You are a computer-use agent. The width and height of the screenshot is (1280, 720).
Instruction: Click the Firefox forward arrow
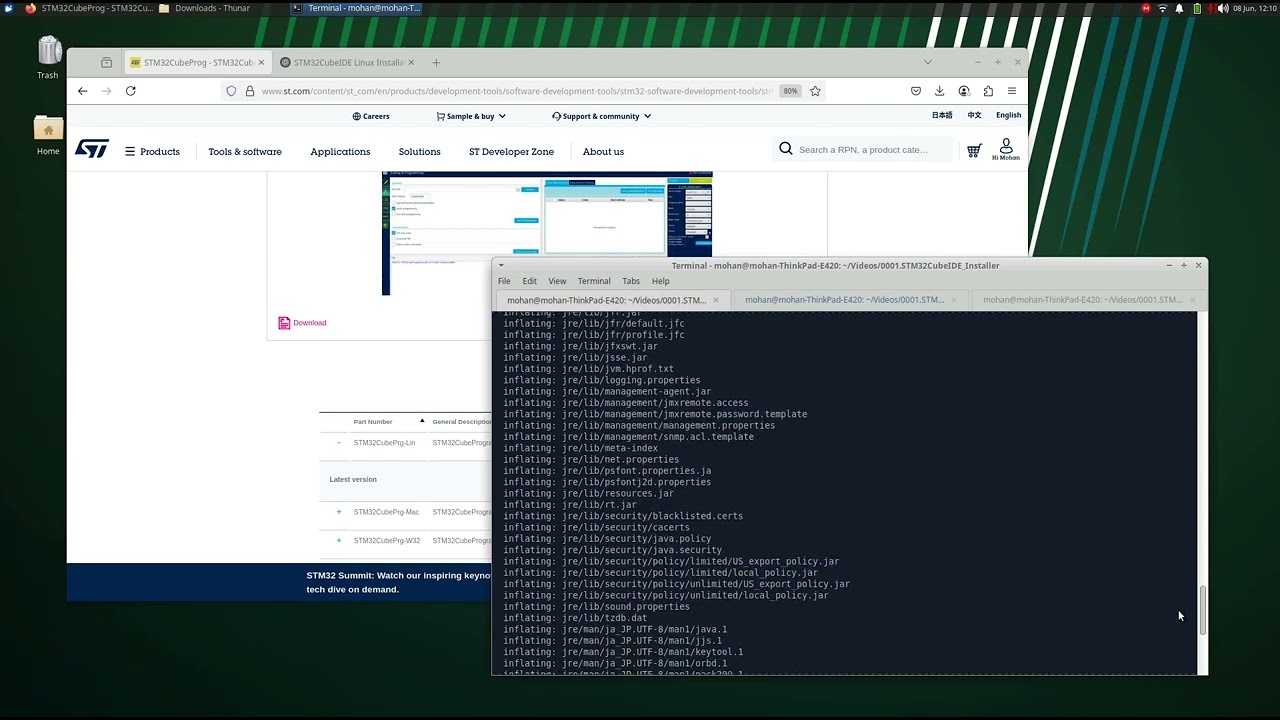coord(106,91)
